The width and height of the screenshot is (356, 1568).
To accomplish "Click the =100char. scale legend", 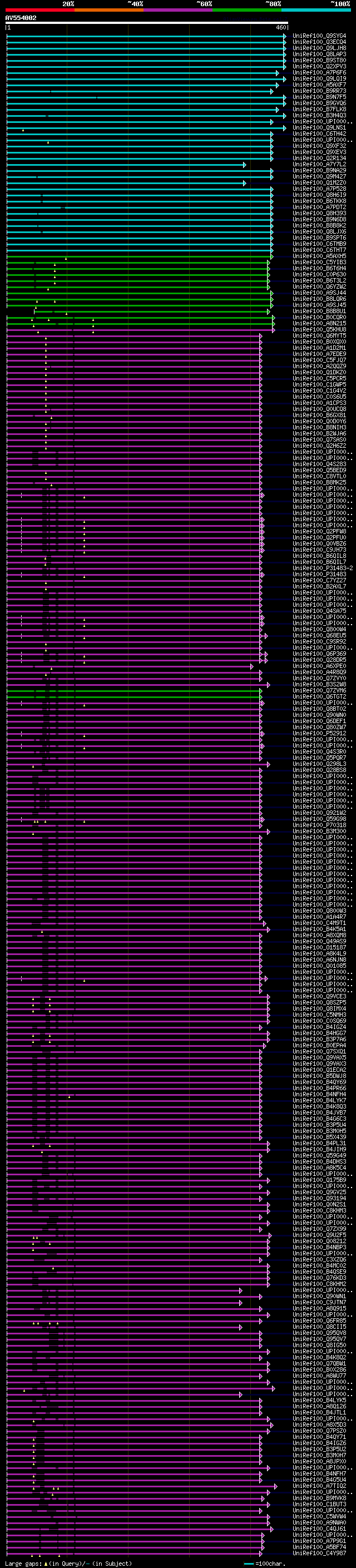I will pyautogui.click(x=264, y=1564).
